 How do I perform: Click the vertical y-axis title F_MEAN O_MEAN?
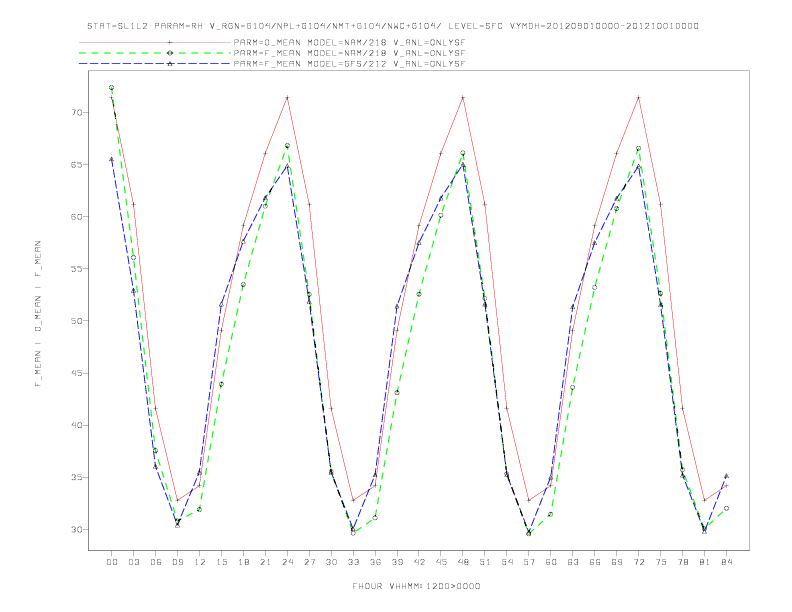tap(38, 314)
